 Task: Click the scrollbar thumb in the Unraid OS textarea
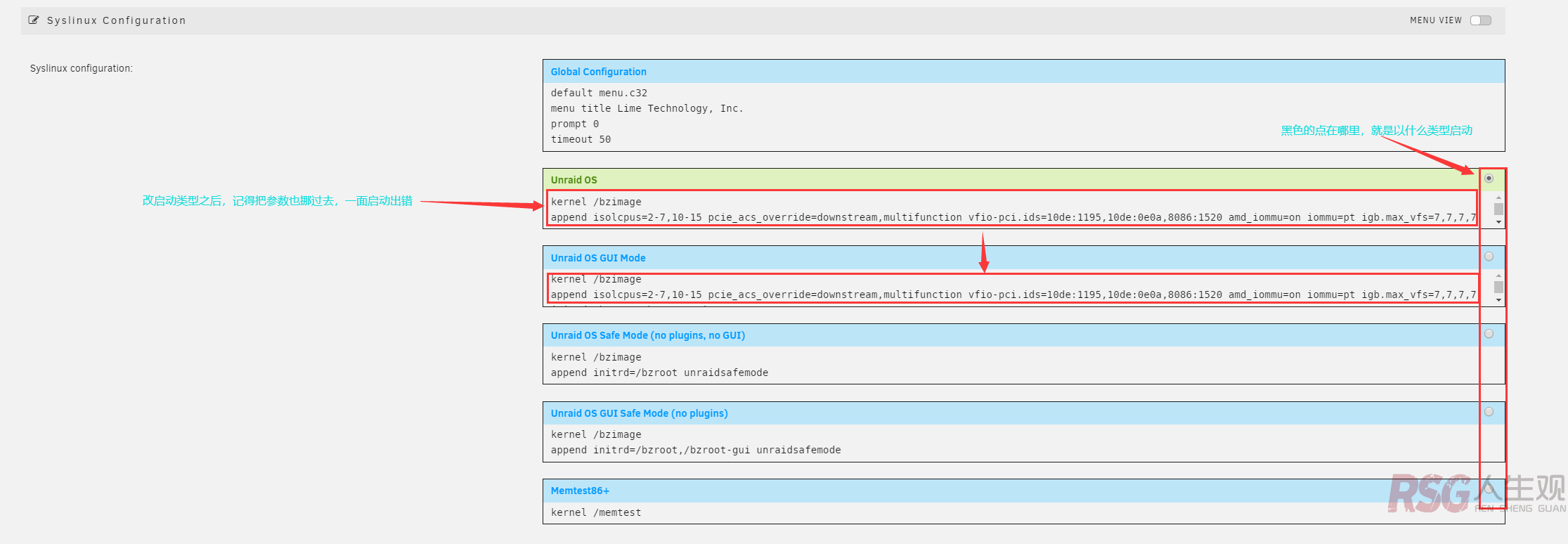click(x=1498, y=209)
